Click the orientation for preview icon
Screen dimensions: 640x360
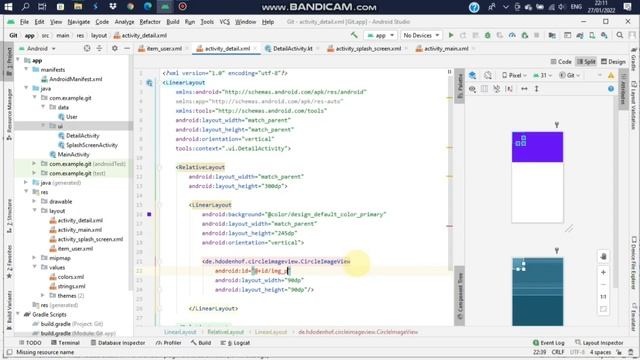pyautogui.click(x=488, y=75)
